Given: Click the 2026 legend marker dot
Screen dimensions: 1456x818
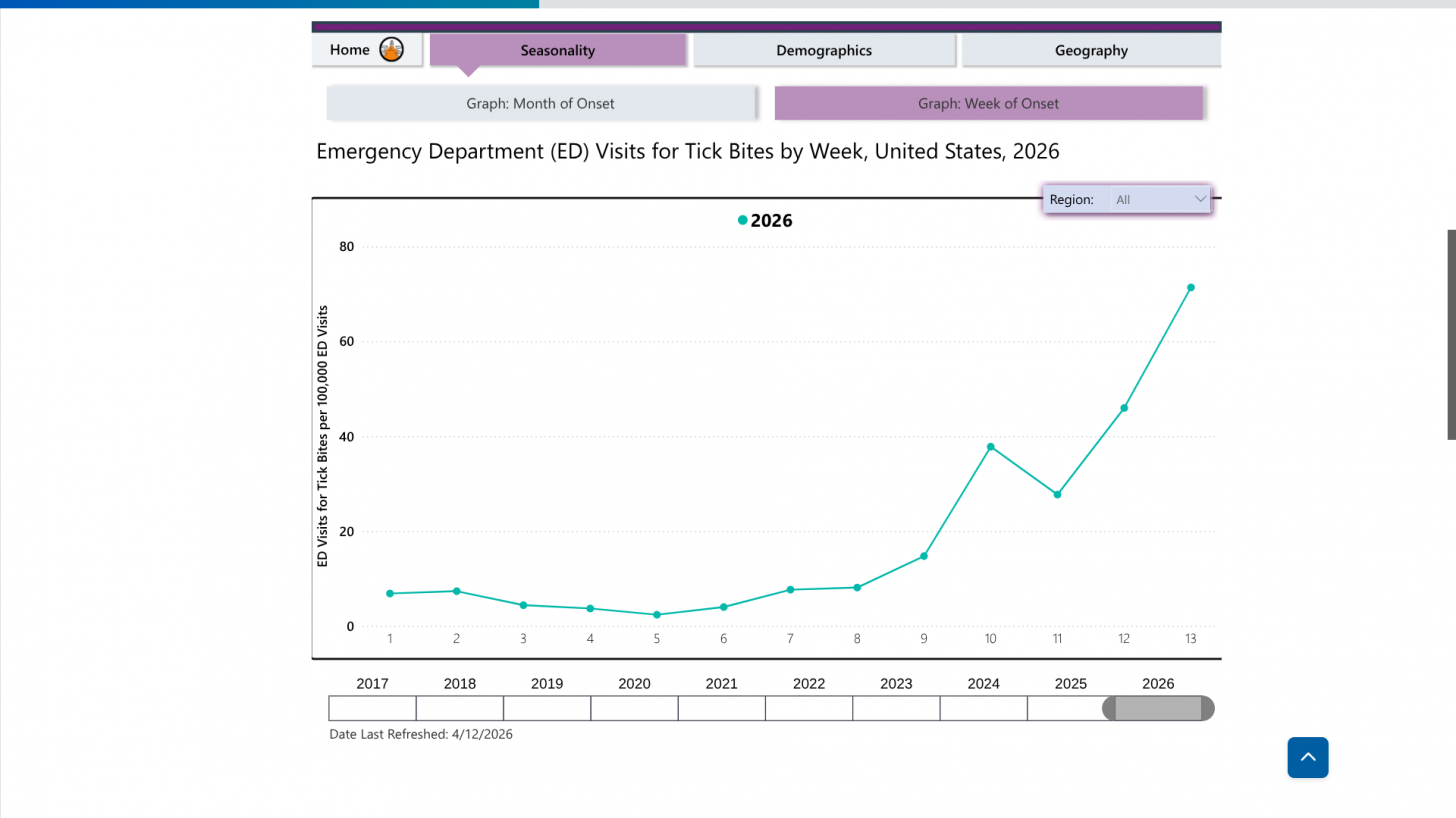Looking at the screenshot, I should [742, 221].
